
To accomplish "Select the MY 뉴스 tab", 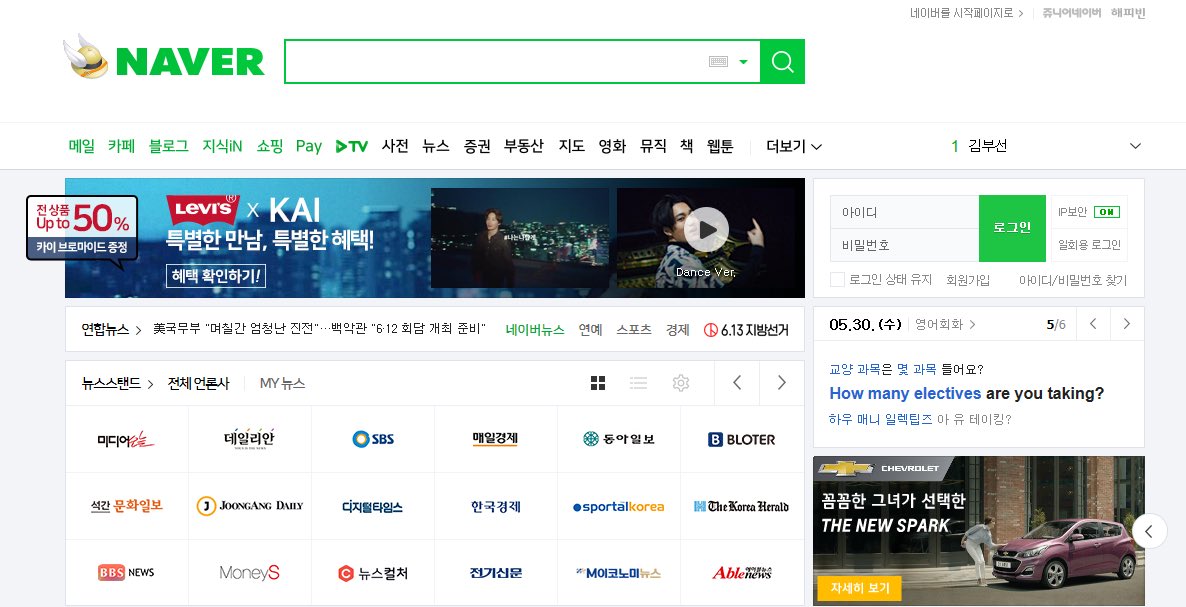I will 282,383.
